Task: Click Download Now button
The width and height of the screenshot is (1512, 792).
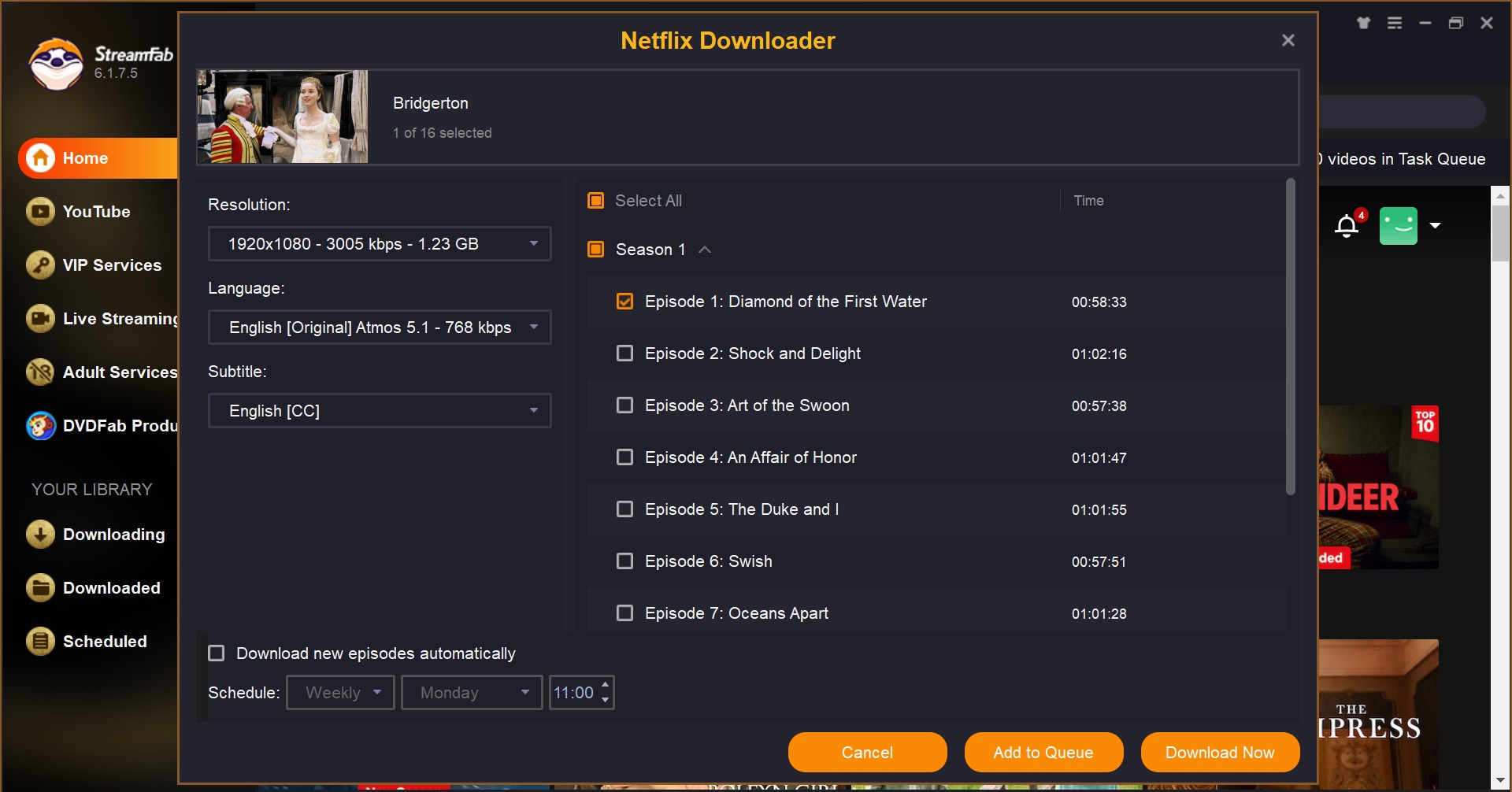Action: click(x=1220, y=753)
